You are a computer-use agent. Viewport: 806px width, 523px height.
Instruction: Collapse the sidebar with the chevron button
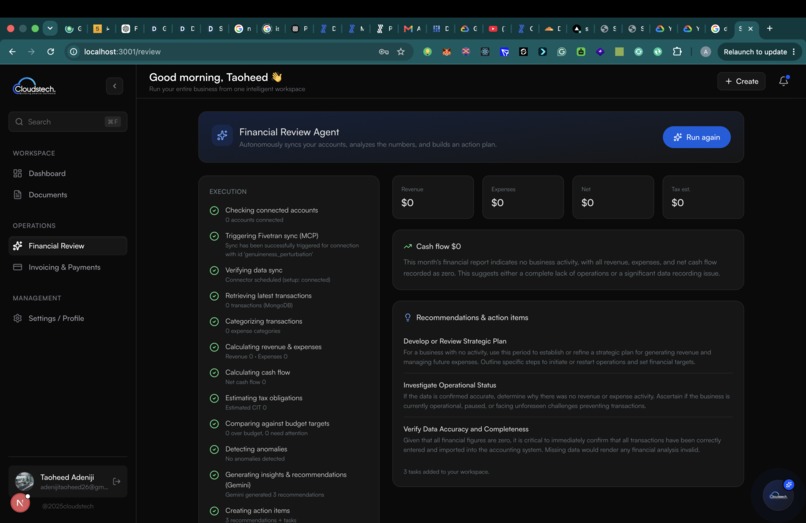pos(114,86)
